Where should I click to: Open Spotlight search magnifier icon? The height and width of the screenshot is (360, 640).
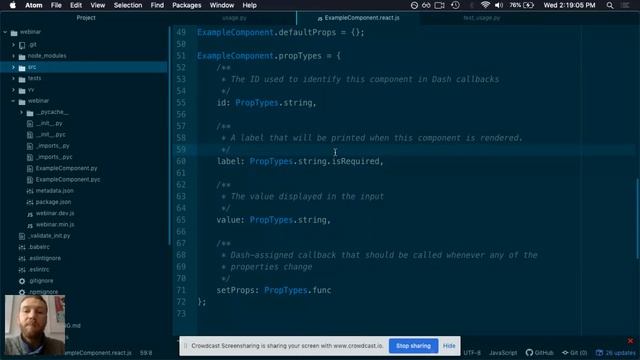point(610,5)
